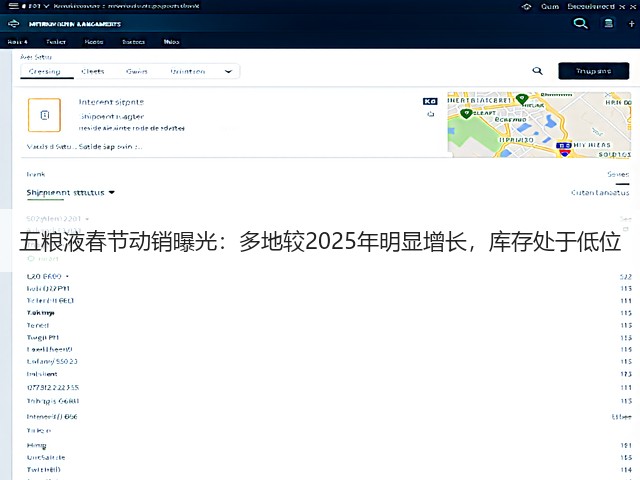Image resolution: width=640 pixels, height=480 pixels.
Task: Open search using the large header magnifier icon
Action: coord(580,23)
